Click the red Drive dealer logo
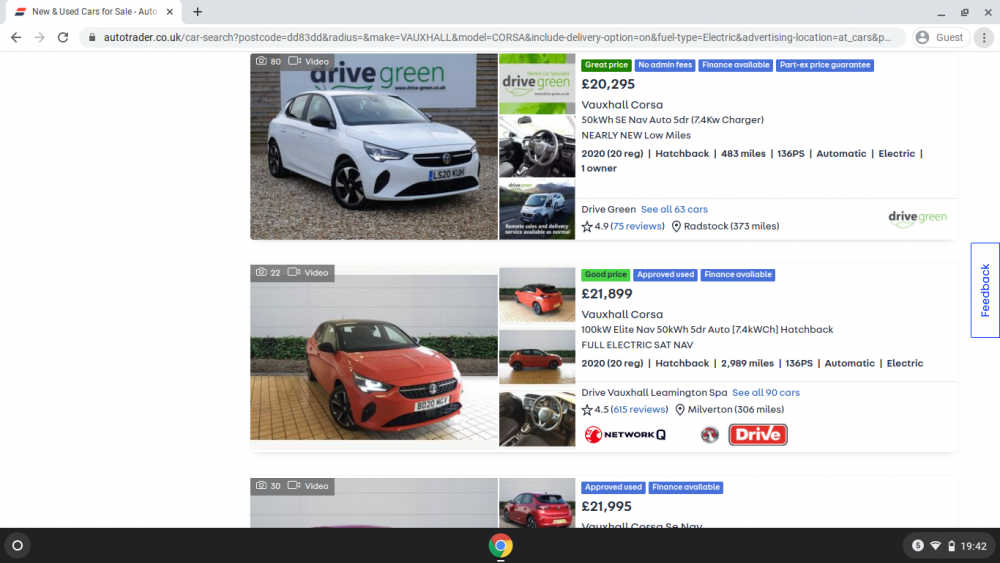 758,435
